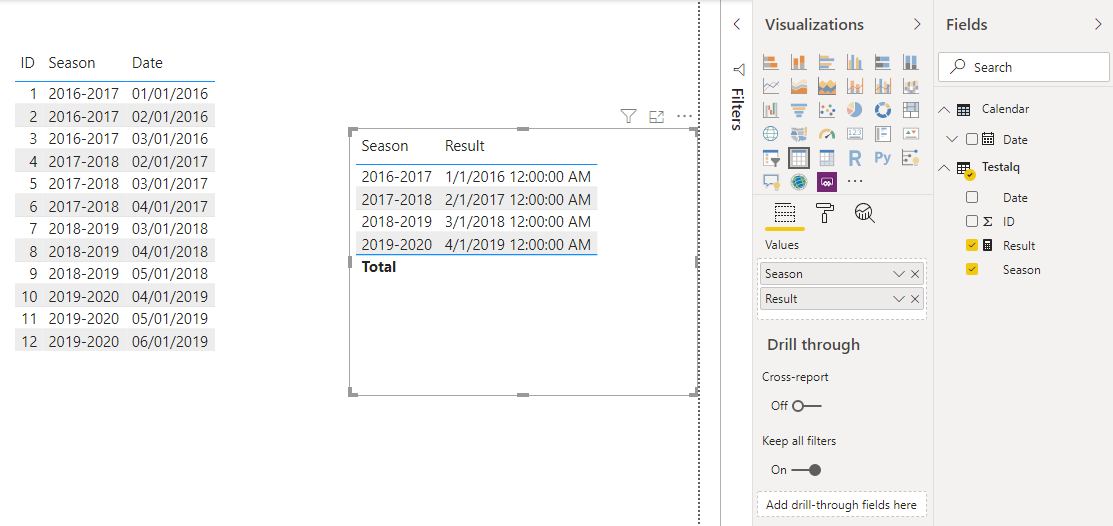Image resolution: width=1113 pixels, height=526 pixels.
Task: Turn on the Cross-report toggle
Action: tap(806, 406)
